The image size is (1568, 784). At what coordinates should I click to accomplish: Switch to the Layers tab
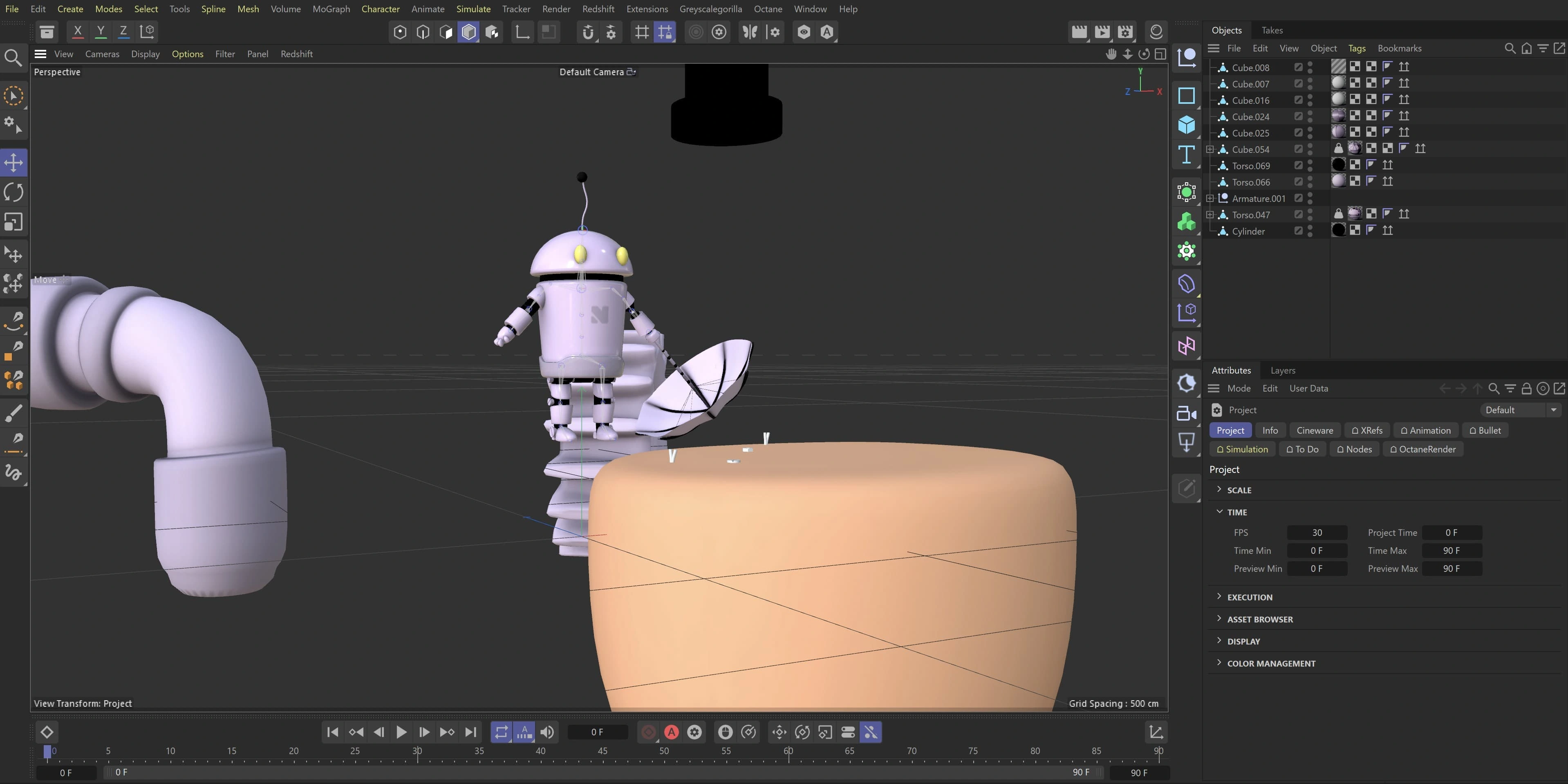point(1283,370)
